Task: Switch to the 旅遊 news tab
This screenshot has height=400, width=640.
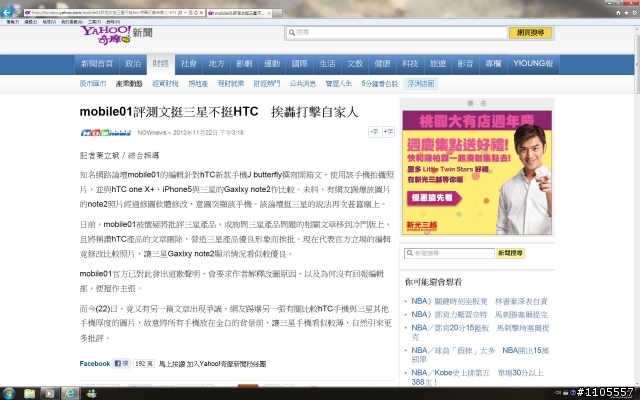Action: (438, 64)
